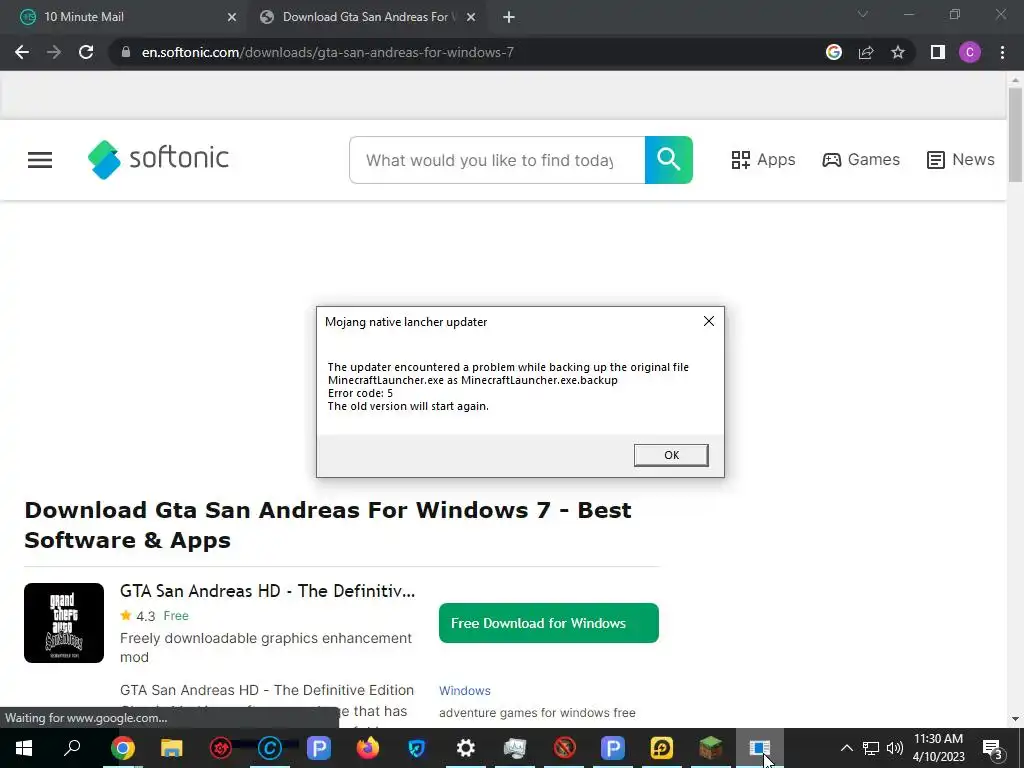Toggle the browser side panel
Screen dimensions: 1024x768
coord(938,52)
